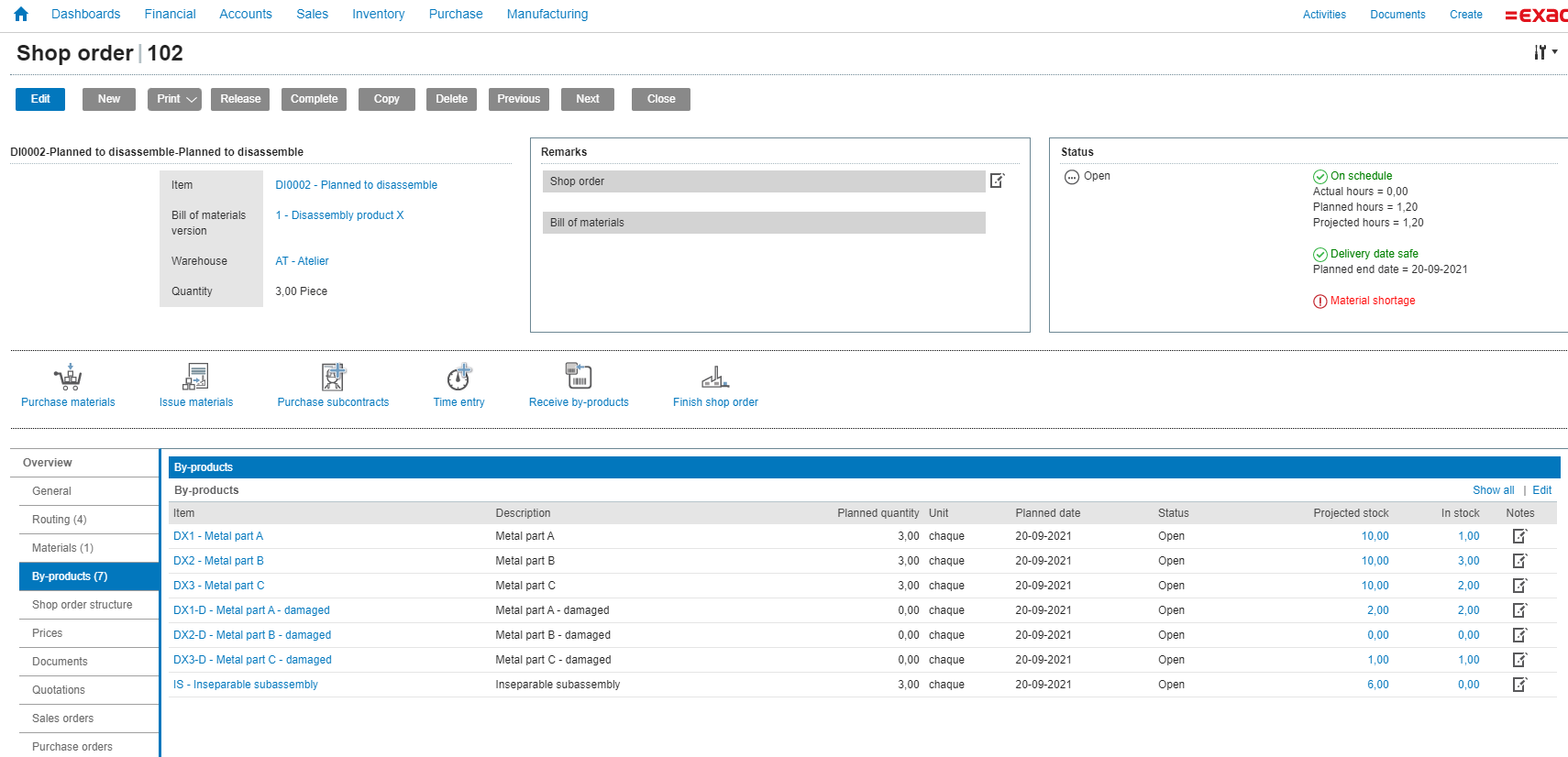Click the Receive by-products icon
This screenshot has width=1568, height=757.
tap(579, 376)
